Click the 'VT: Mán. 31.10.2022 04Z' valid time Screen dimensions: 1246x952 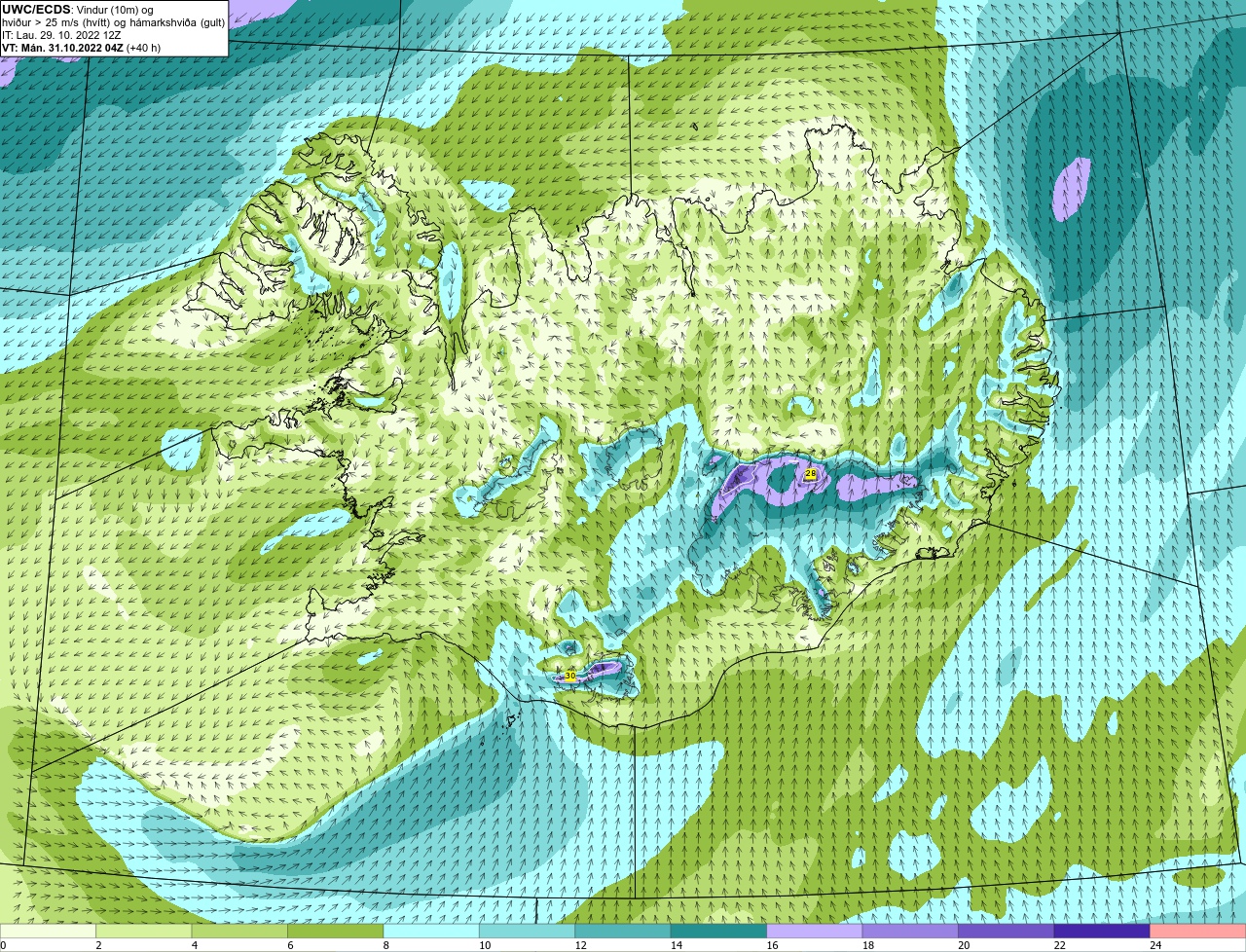62,48
